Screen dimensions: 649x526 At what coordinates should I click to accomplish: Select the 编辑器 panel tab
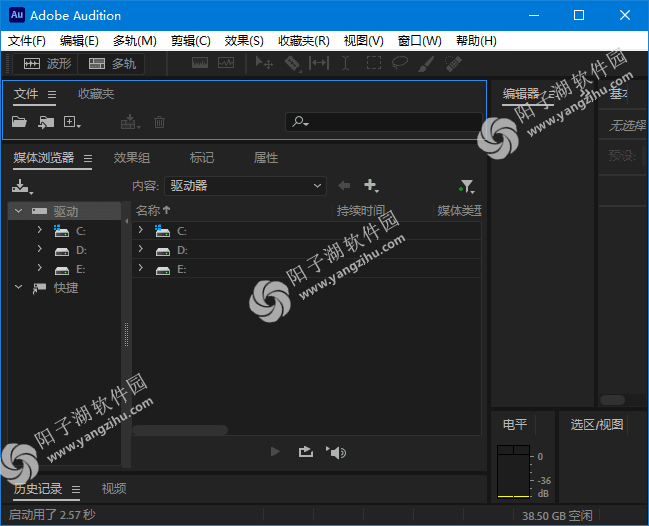(x=521, y=94)
